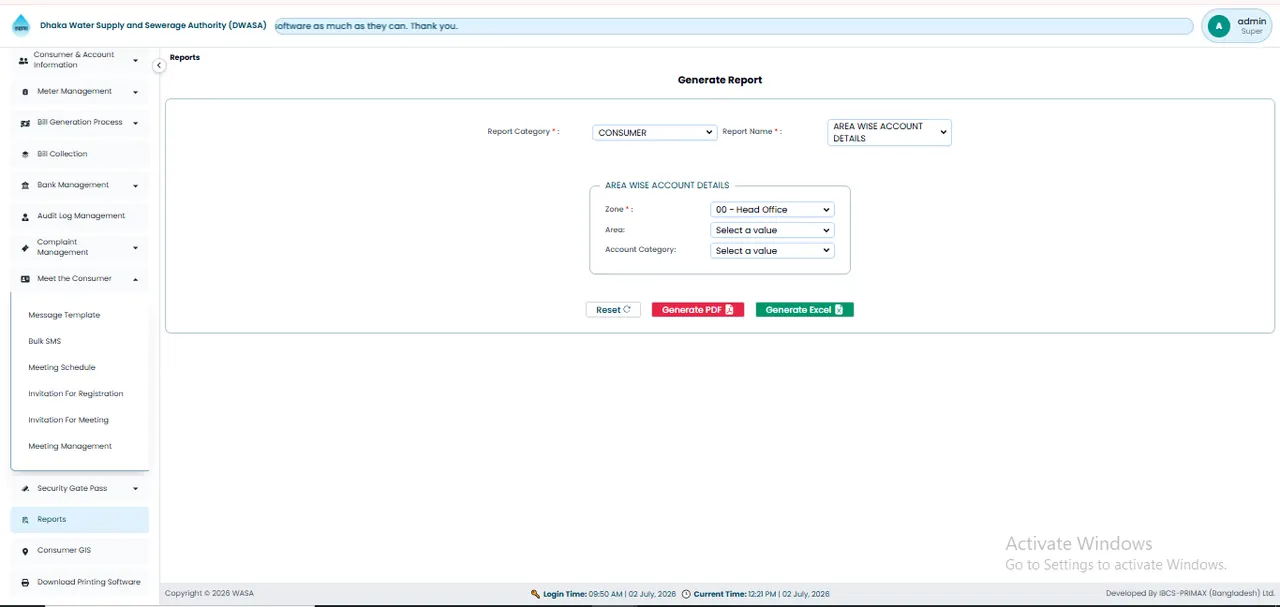Click the Developed By IBCS-PRIMAX footer text

[x=1190, y=594]
